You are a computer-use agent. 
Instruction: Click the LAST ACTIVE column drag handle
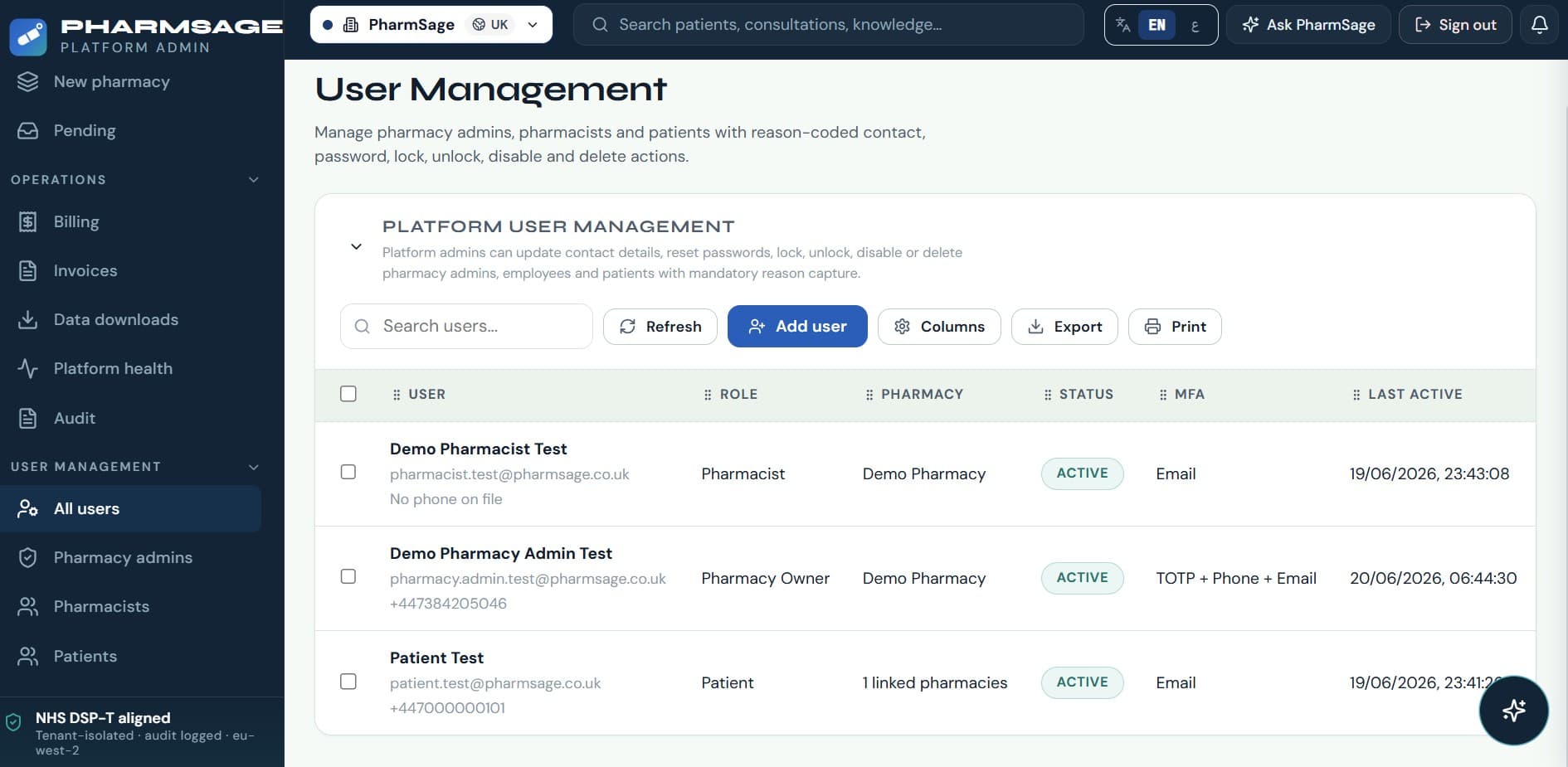pos(1356,395)
